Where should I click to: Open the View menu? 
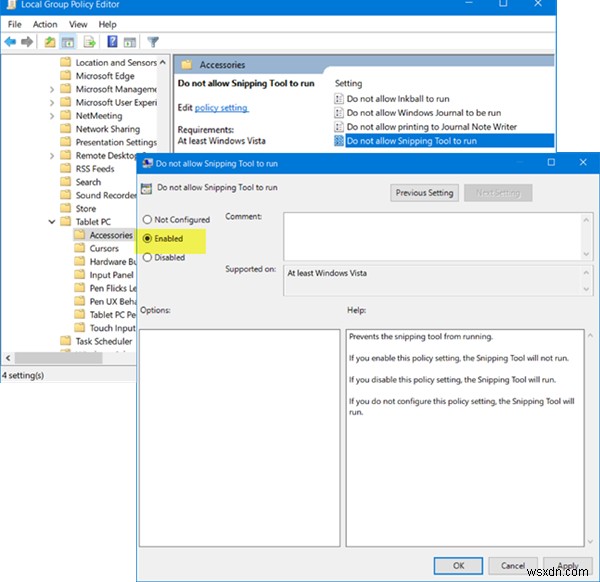tap(78, 24)
